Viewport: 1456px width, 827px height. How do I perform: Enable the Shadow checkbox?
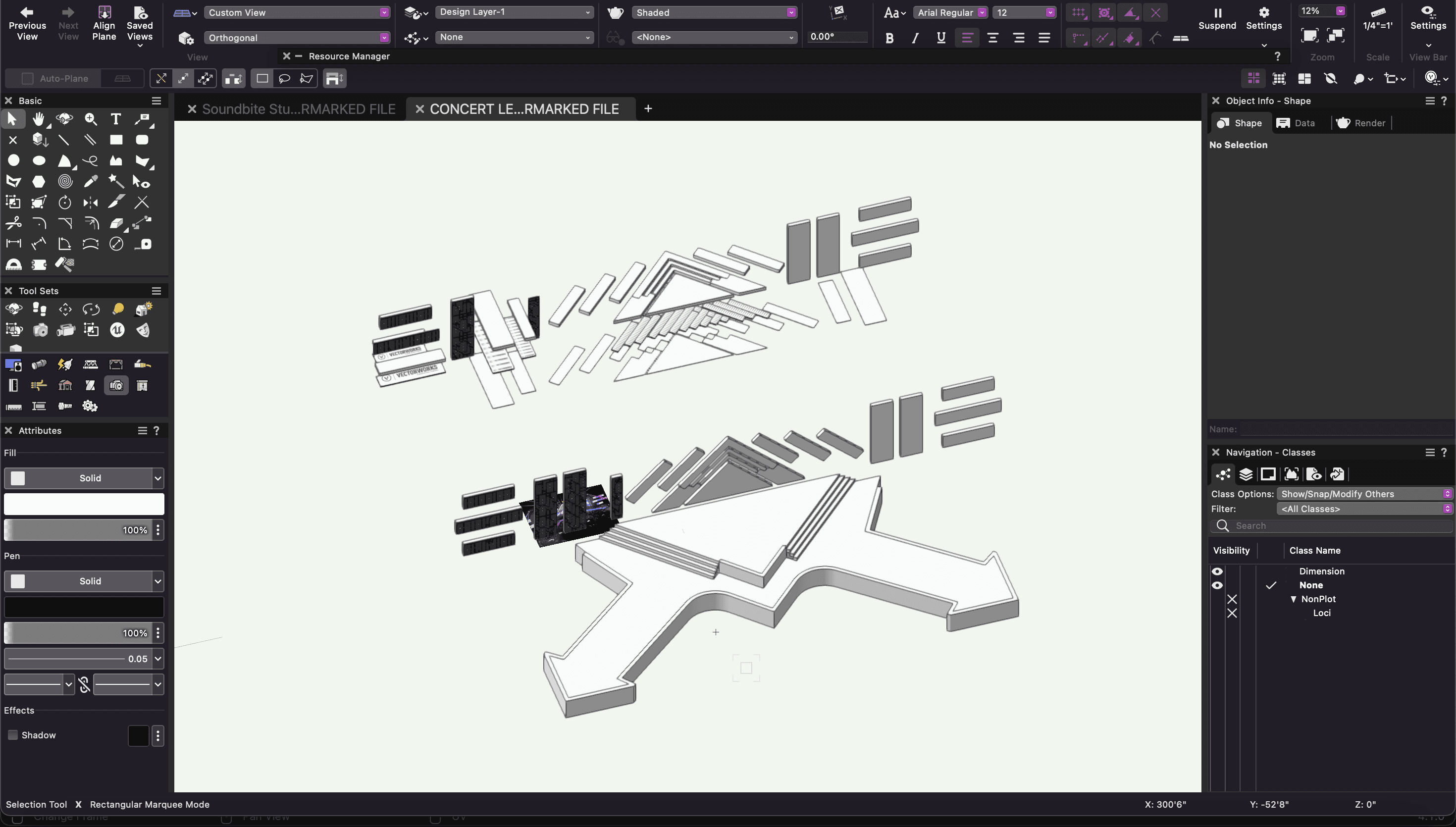click(12, 735)
